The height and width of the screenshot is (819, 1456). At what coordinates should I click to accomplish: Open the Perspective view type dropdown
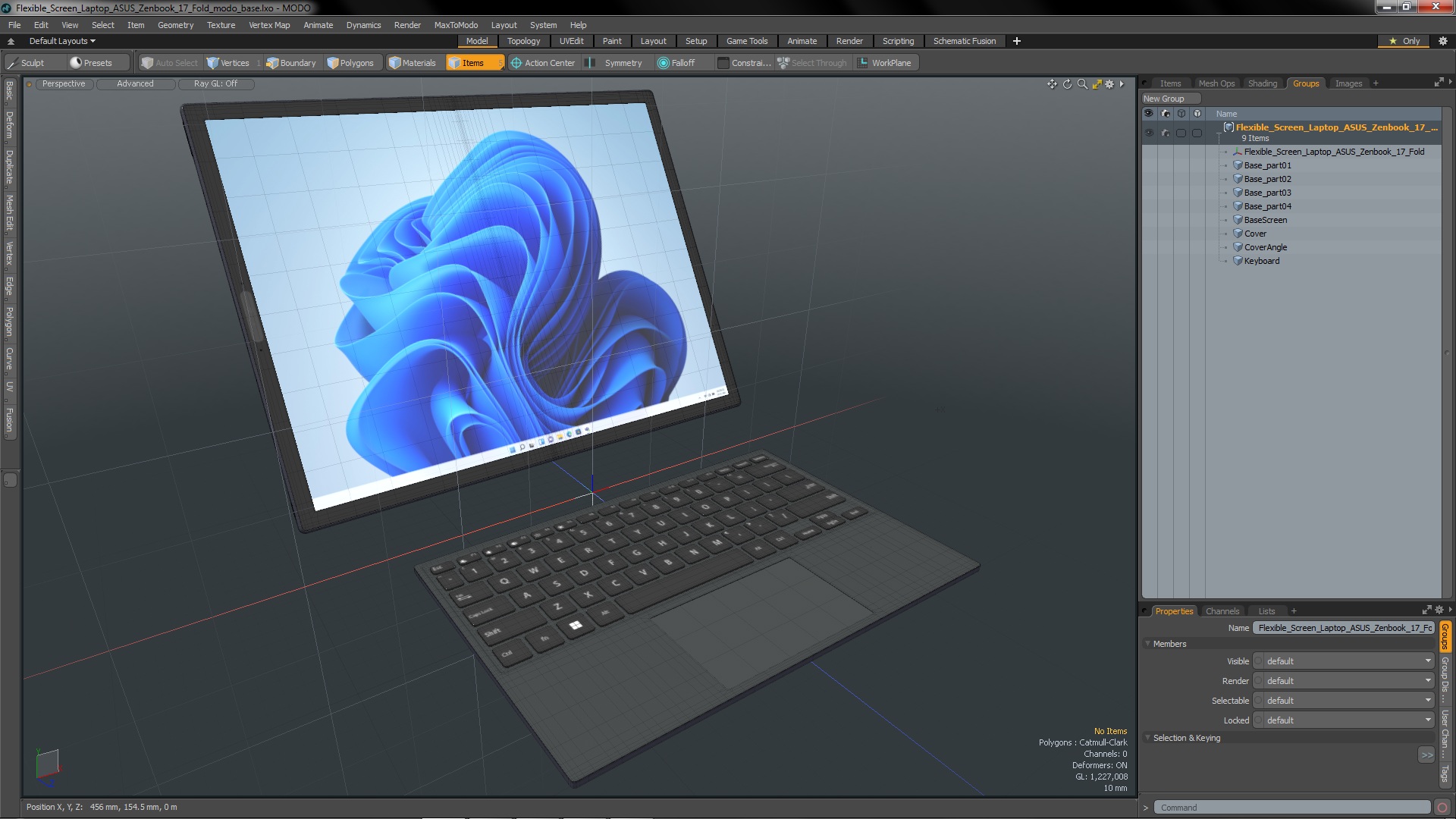click(64, 84)
